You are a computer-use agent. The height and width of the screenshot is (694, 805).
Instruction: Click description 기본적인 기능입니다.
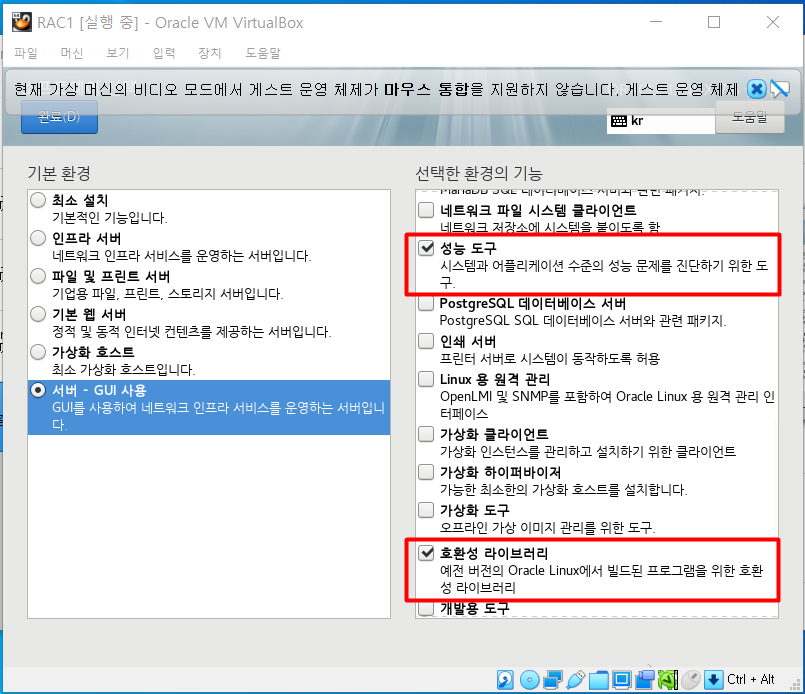[110, 218]
